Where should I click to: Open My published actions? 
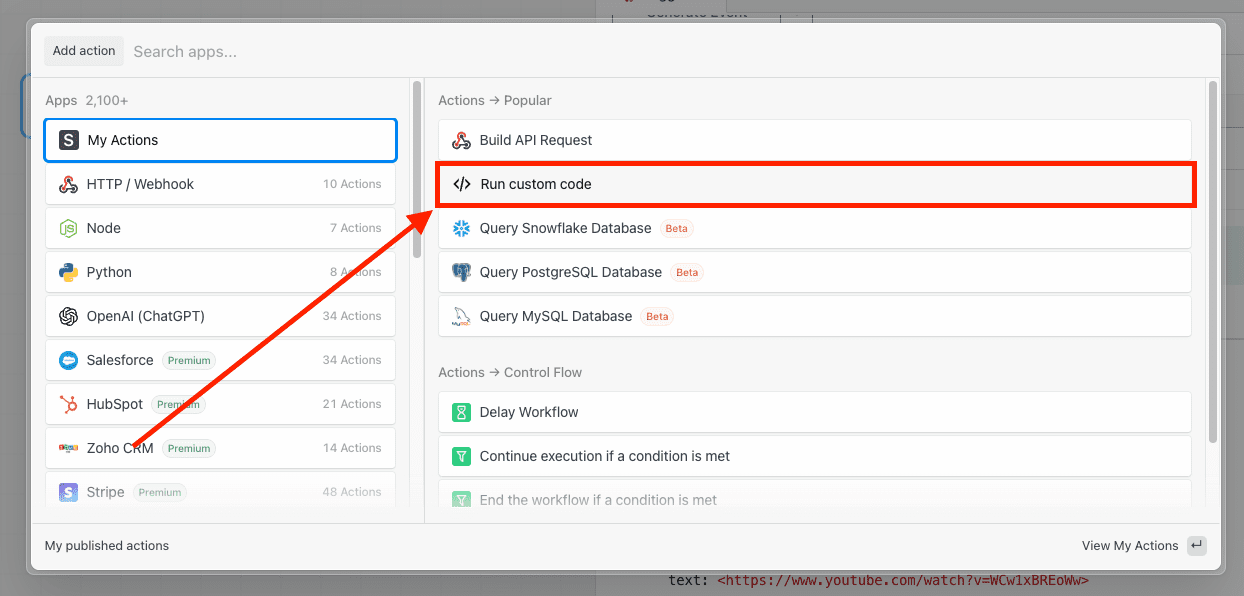106,545
